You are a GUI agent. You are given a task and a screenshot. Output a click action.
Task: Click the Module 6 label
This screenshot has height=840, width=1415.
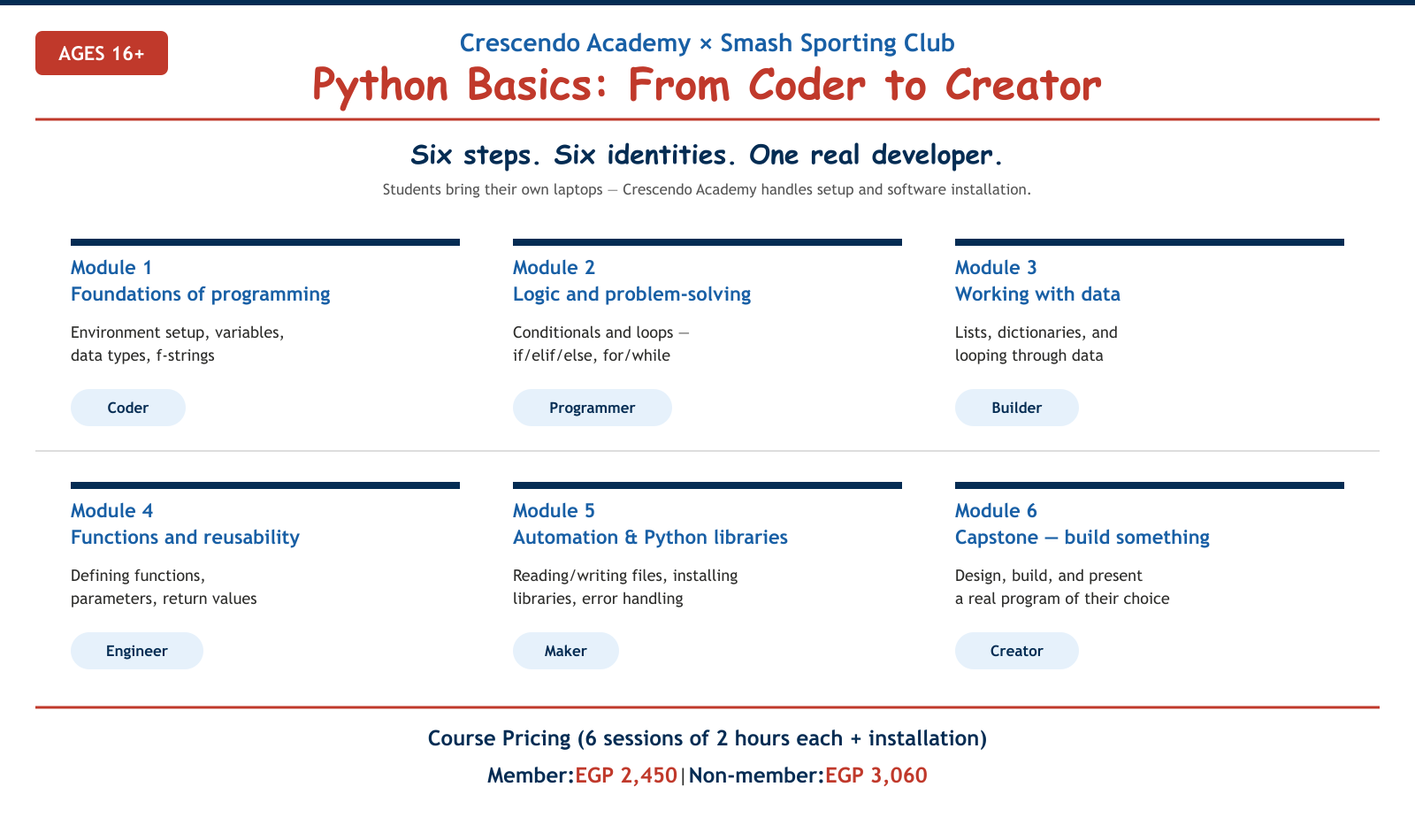[997, 510]
